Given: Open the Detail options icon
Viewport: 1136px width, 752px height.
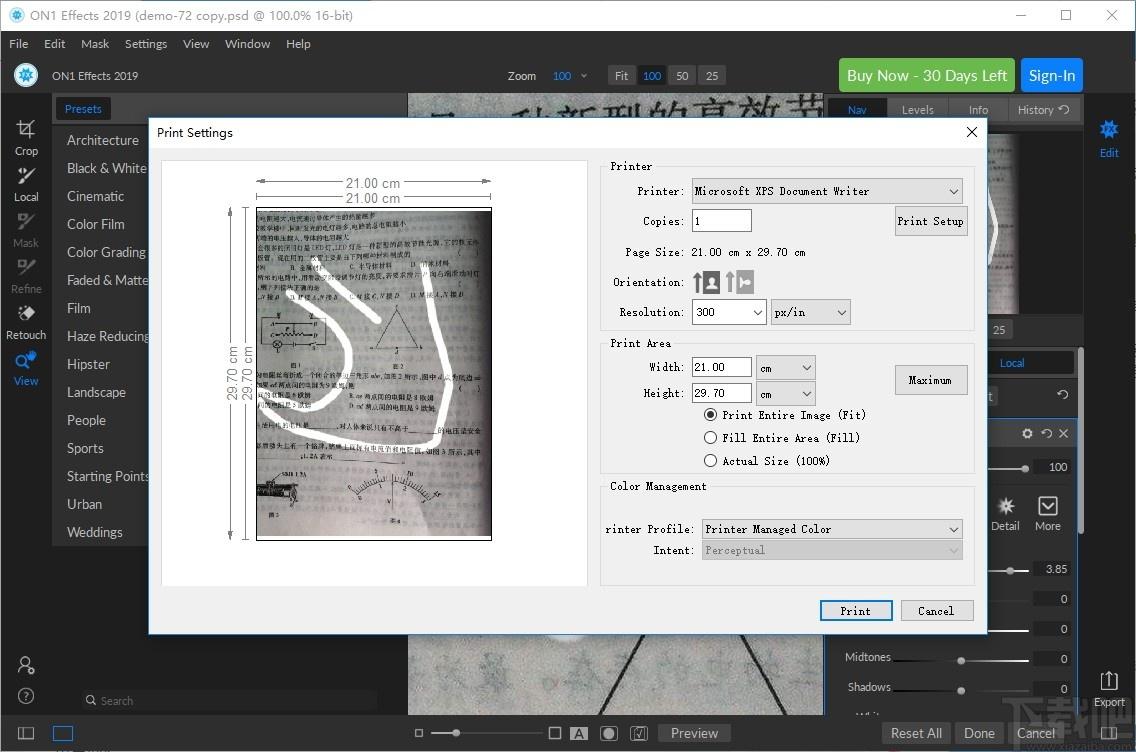Looking at the screenshot, I should pyautogui.click(x=1006, y=514).
